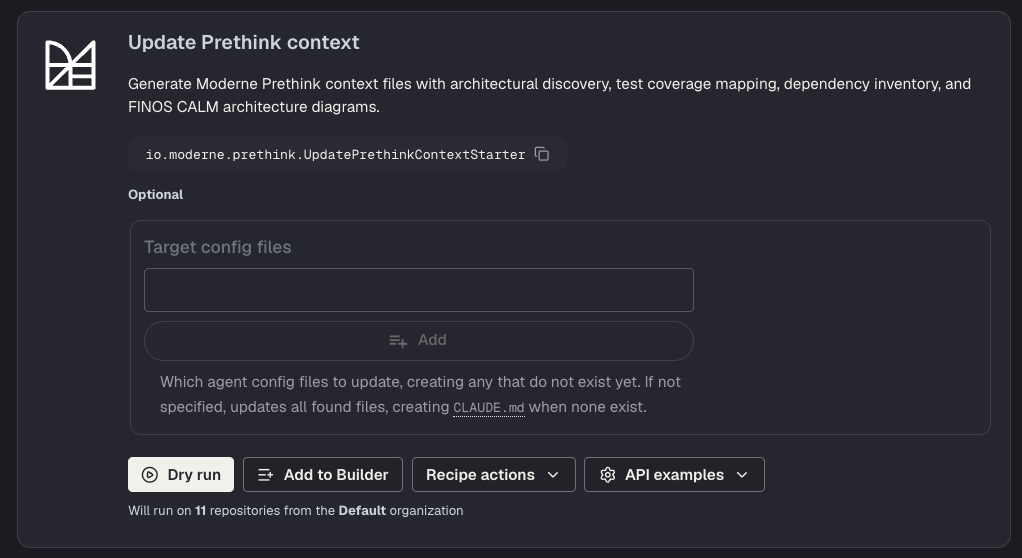1022x558 pixels.
Task: Click the help text starting with 'Which agent config files to update'
Action: [420, 394]
